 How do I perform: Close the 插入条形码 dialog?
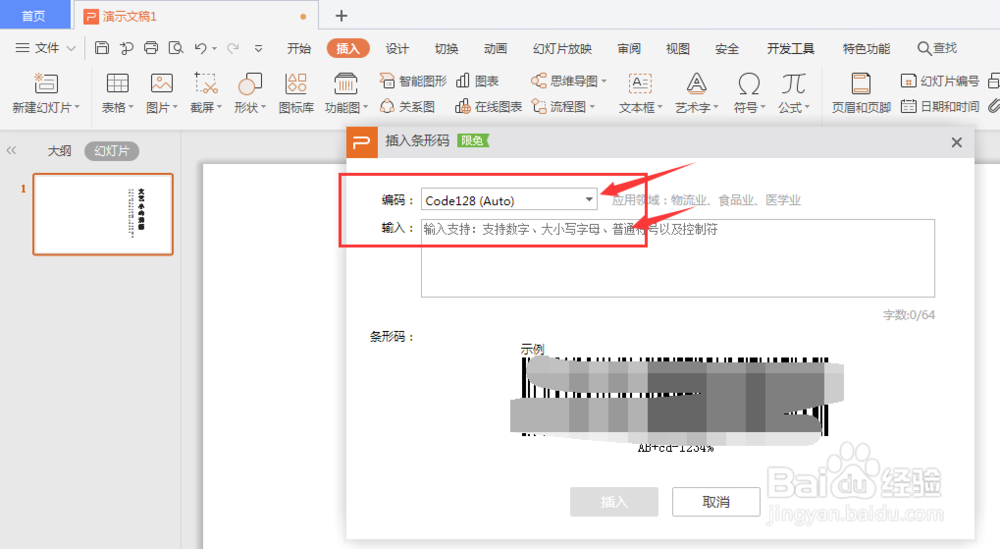pyautogui.click(x=956, y=142)
